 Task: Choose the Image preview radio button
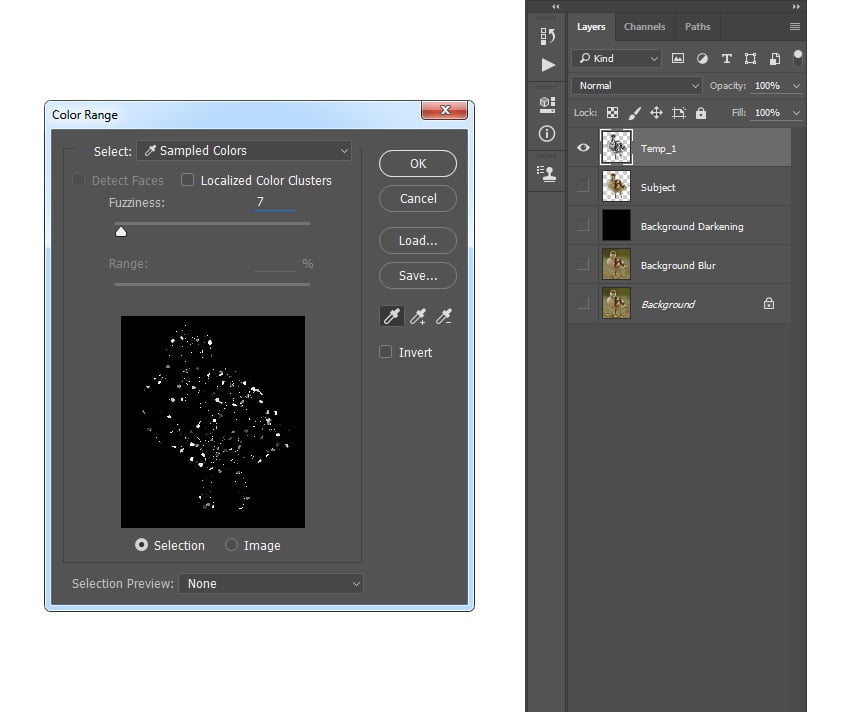click(232, 545)
